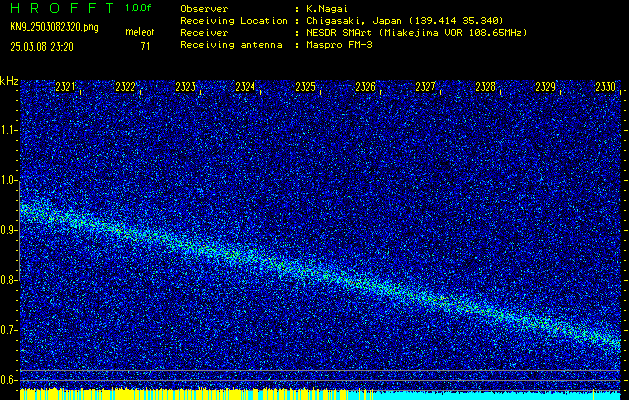Click the observer name K.Nagai
Viewport: 629px width, 400px height.
(x=327, y=9)
